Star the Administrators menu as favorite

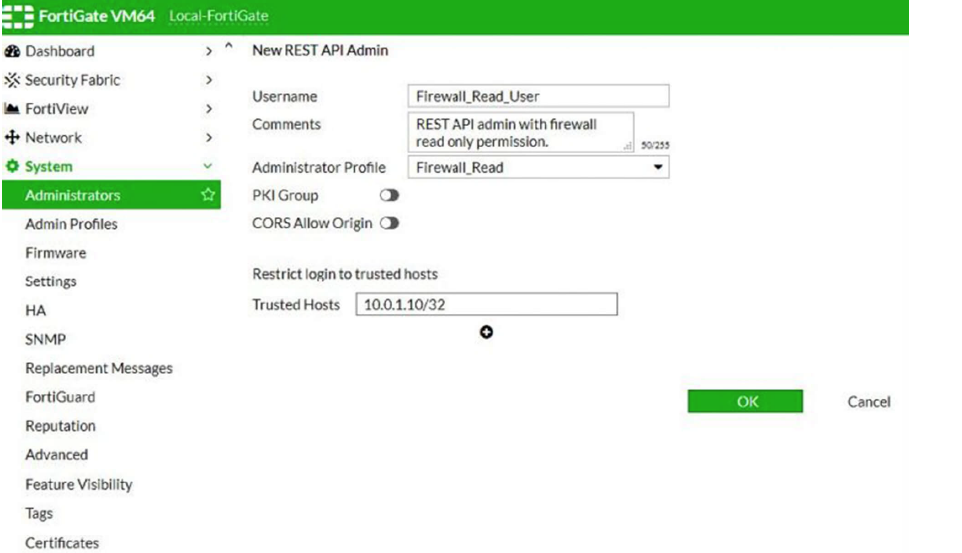click(x=208, y=195)
